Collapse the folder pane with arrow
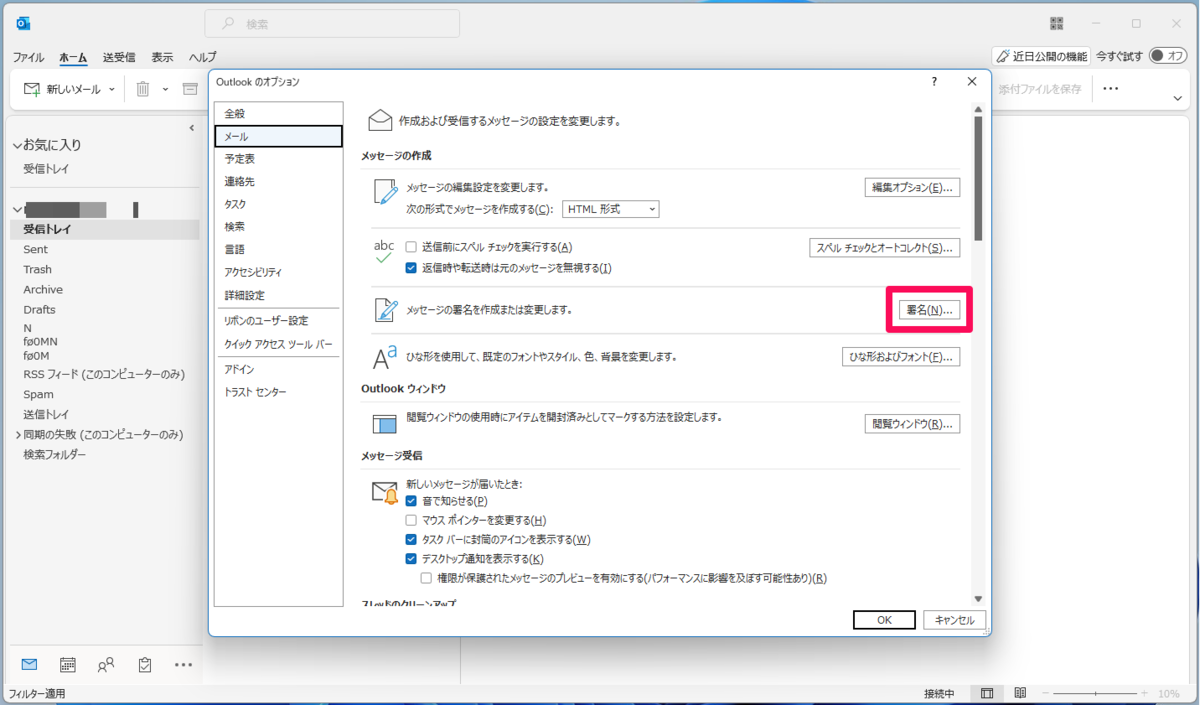1200x705 pixels. [192, 128]
